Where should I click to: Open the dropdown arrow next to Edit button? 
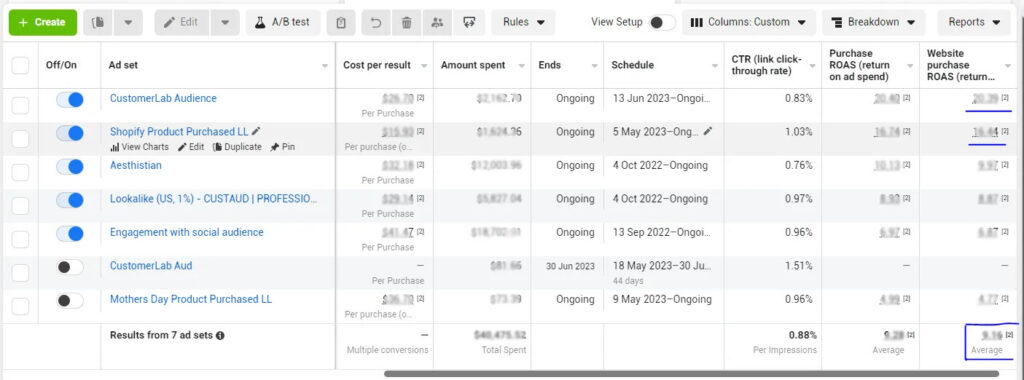pyautogui.click(x=225, y=22)
